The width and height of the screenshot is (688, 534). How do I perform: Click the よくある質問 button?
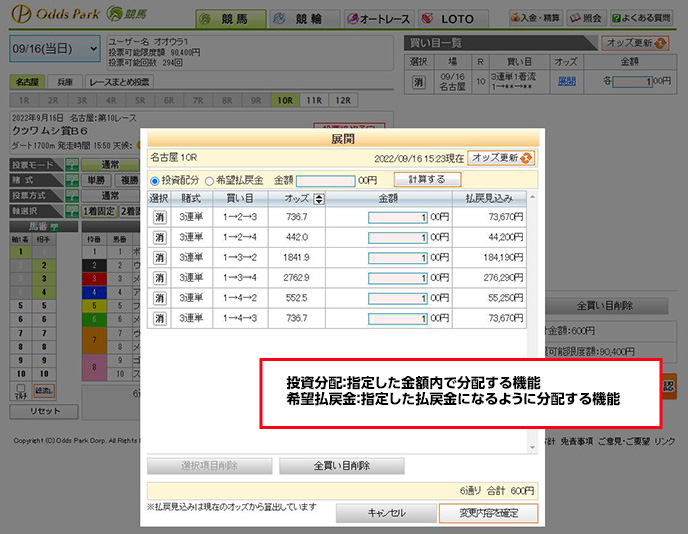(641, 18)
